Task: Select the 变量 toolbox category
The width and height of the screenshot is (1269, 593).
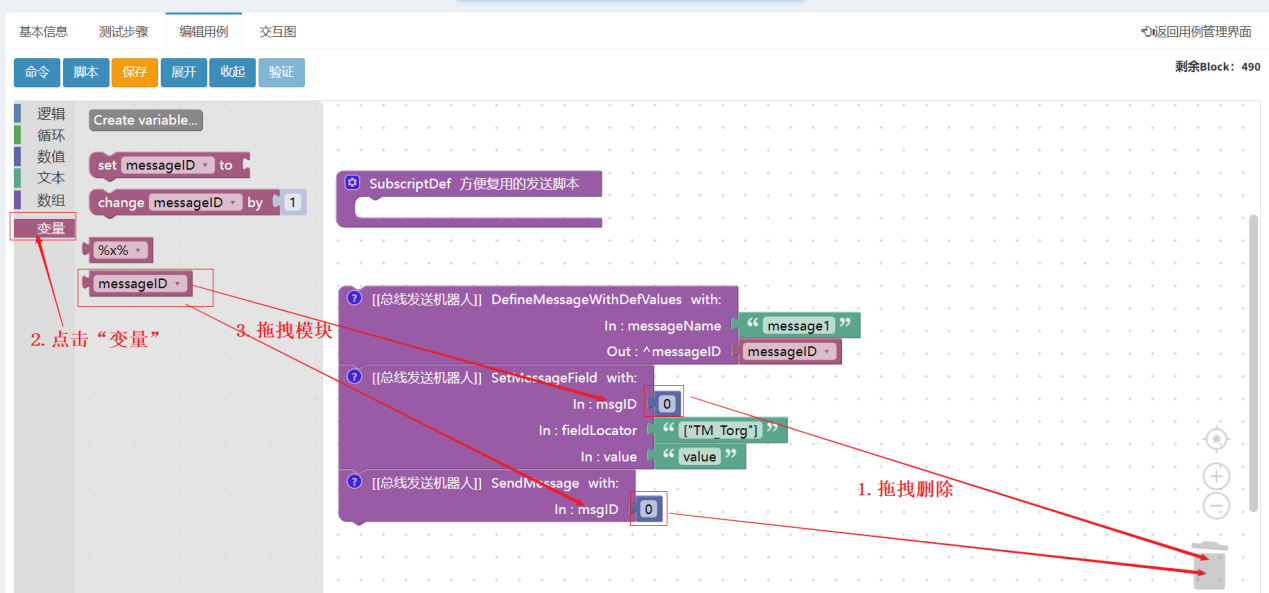Action: 45,228
